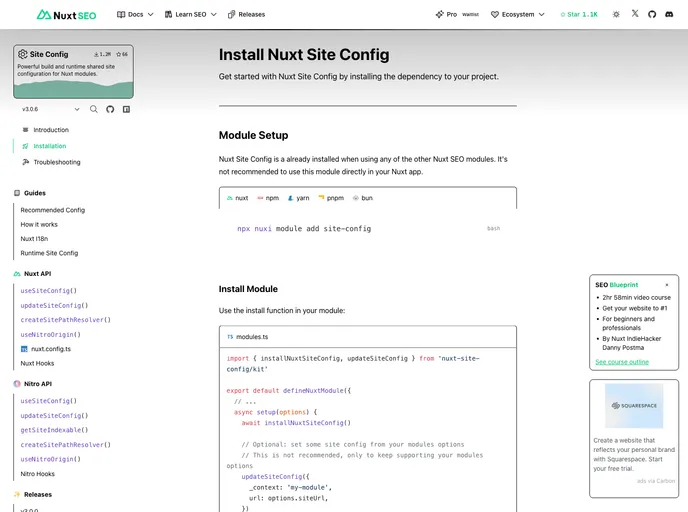Viewport: 688px width, 512px height.
Task: Click the Nuxt API section icon
Action: click(17, 274)
